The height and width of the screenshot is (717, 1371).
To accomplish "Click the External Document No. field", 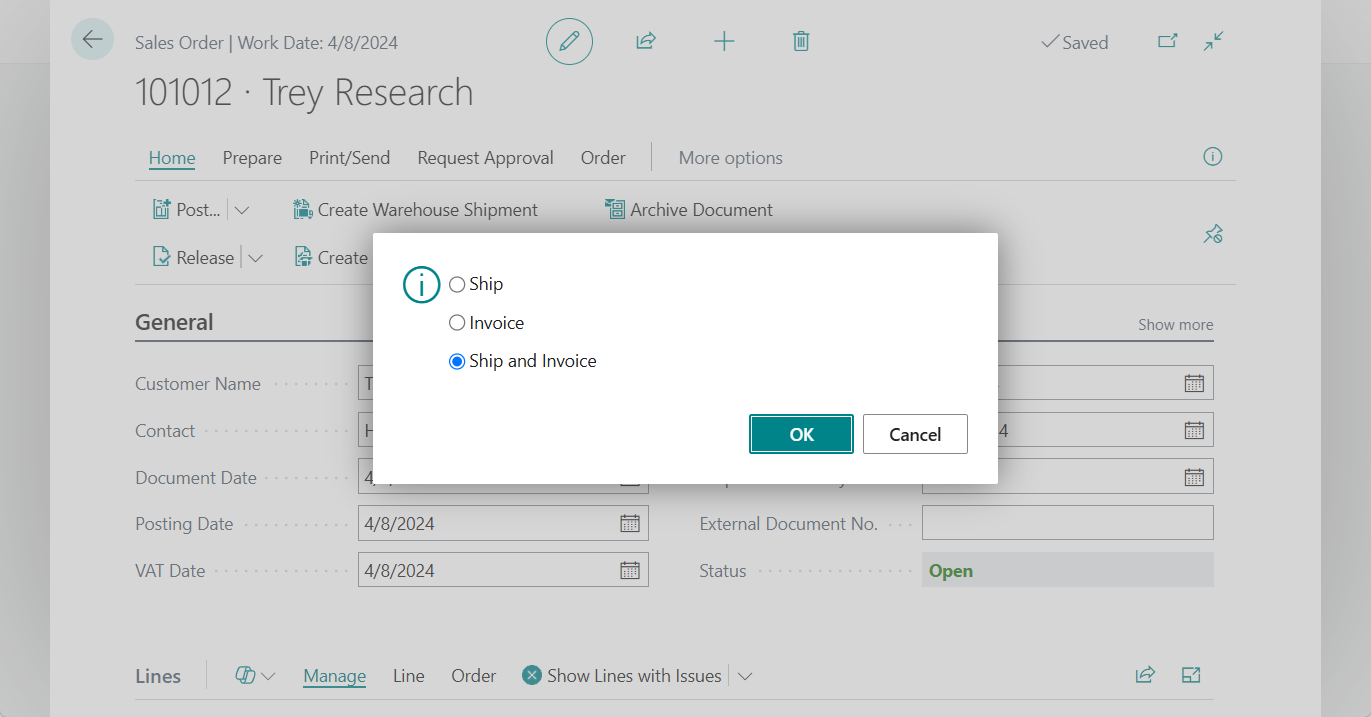I will (x=1067, y=522).
